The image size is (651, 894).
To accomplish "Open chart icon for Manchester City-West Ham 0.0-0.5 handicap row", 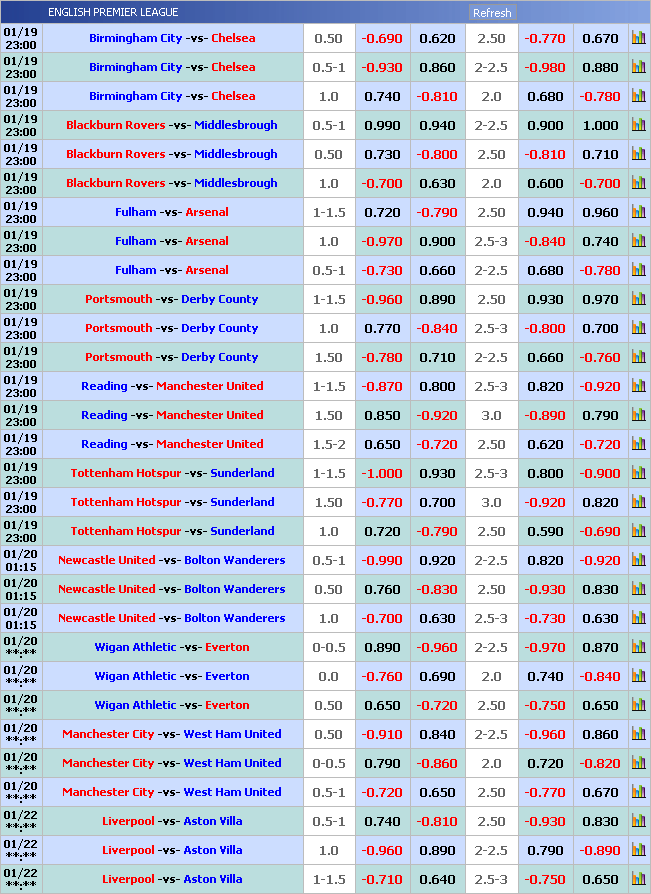I will point(638,764).
